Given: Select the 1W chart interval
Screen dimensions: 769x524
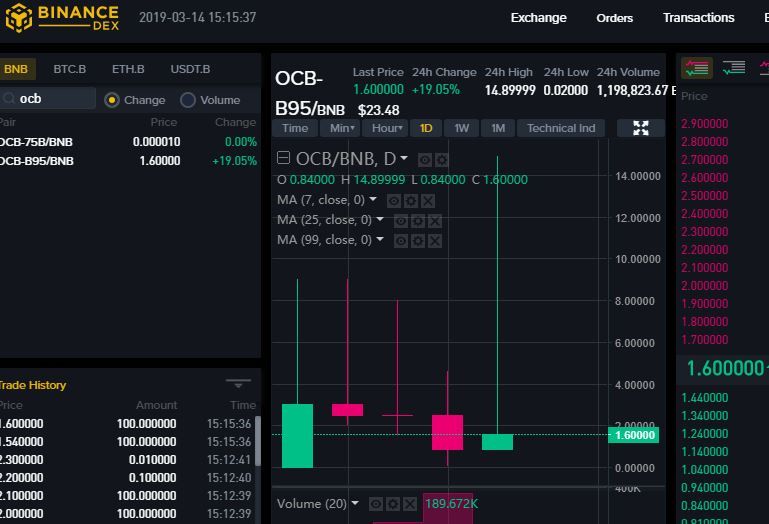Looking at the screenshot, I should (461, 128).
